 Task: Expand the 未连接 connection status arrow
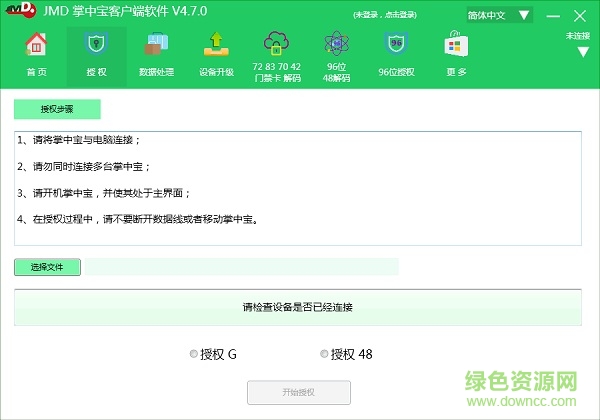583,52
